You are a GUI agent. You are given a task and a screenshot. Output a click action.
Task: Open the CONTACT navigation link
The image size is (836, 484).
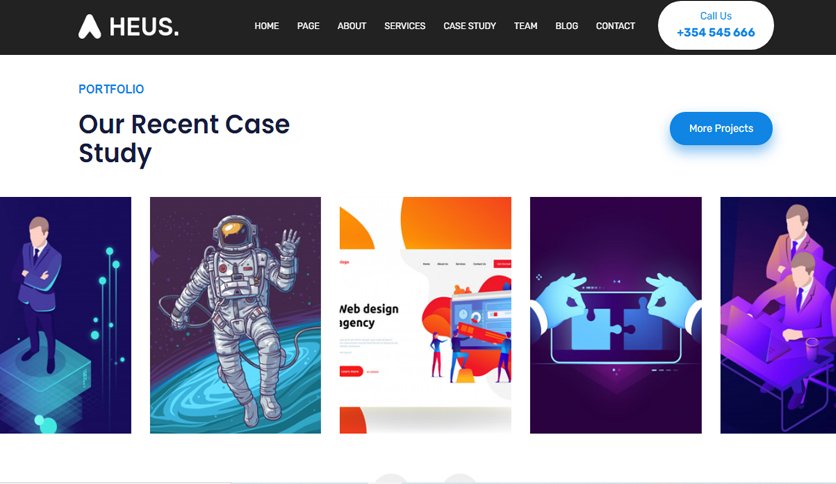[x=615, y=26]
